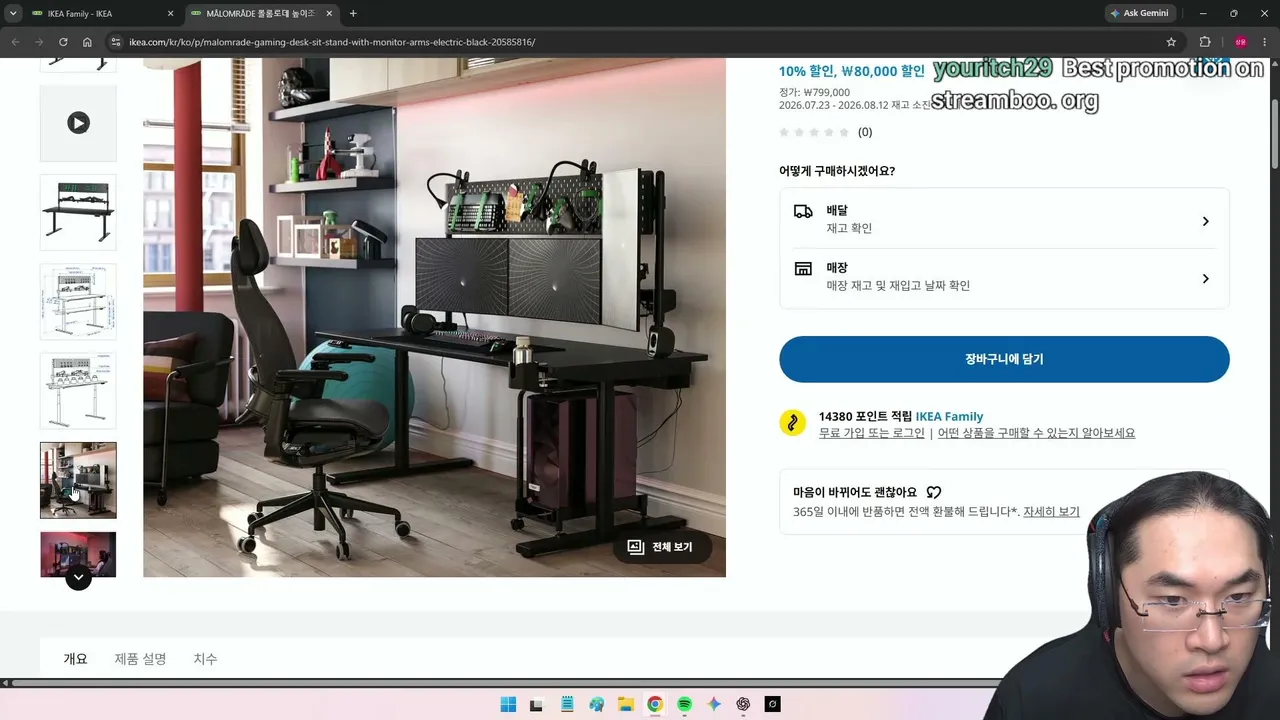Select the red-lit gaming room thumbnail
Viewport: 1280px width, 720px height.
pyautogui.click(x=78, y=554)
